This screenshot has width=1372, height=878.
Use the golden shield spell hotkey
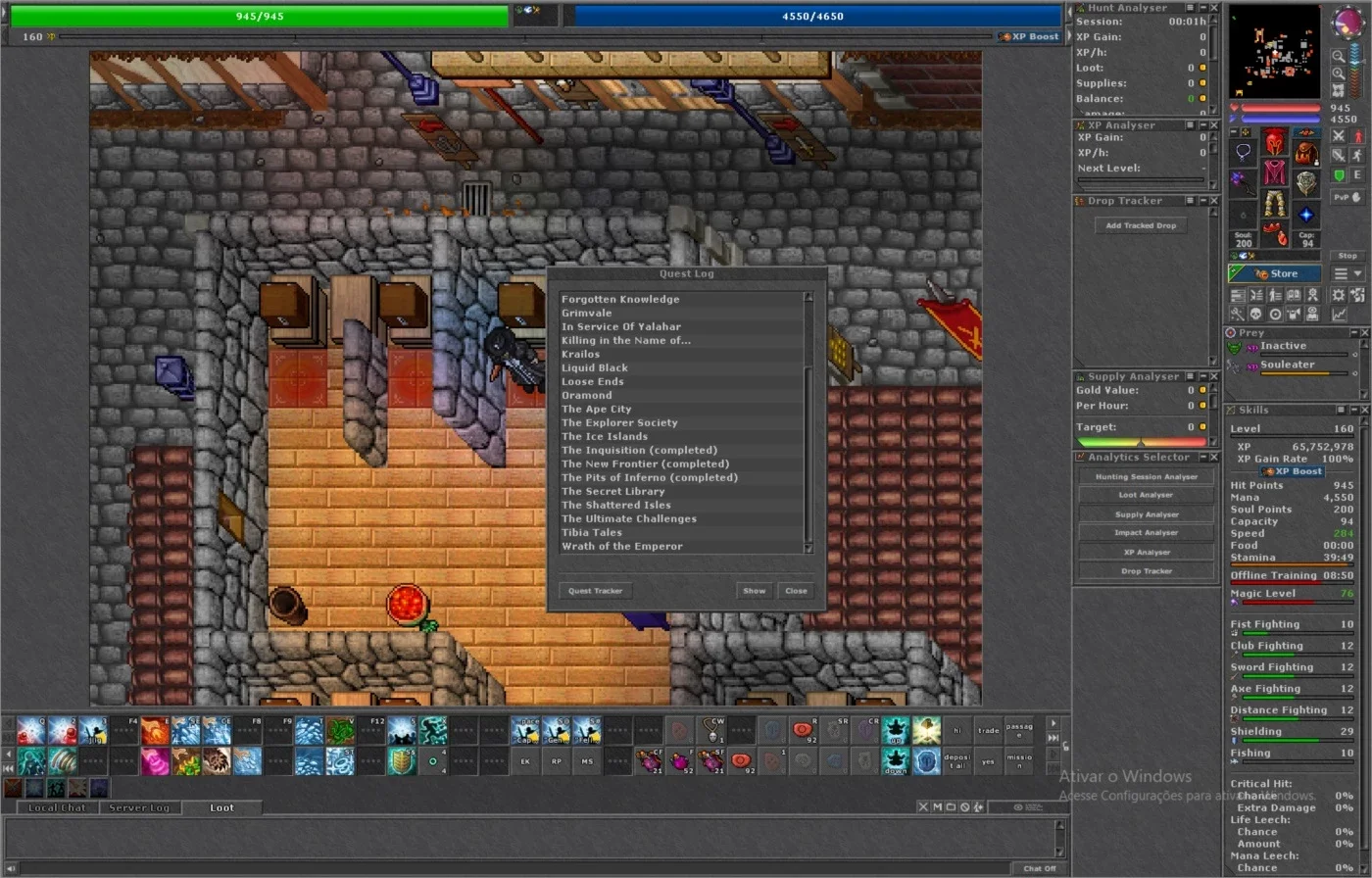[x=403, y=761]
